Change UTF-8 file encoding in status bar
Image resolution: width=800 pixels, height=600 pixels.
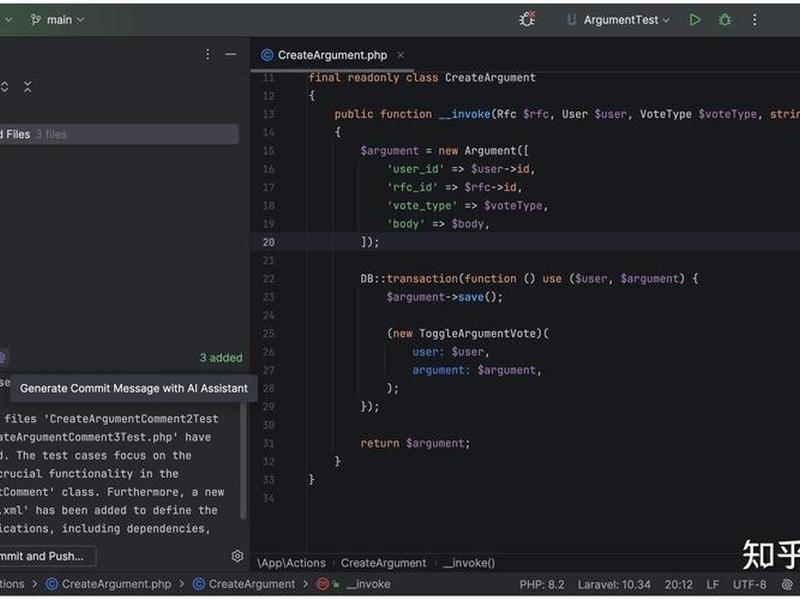pyautogui.click(x=749, y=585)
